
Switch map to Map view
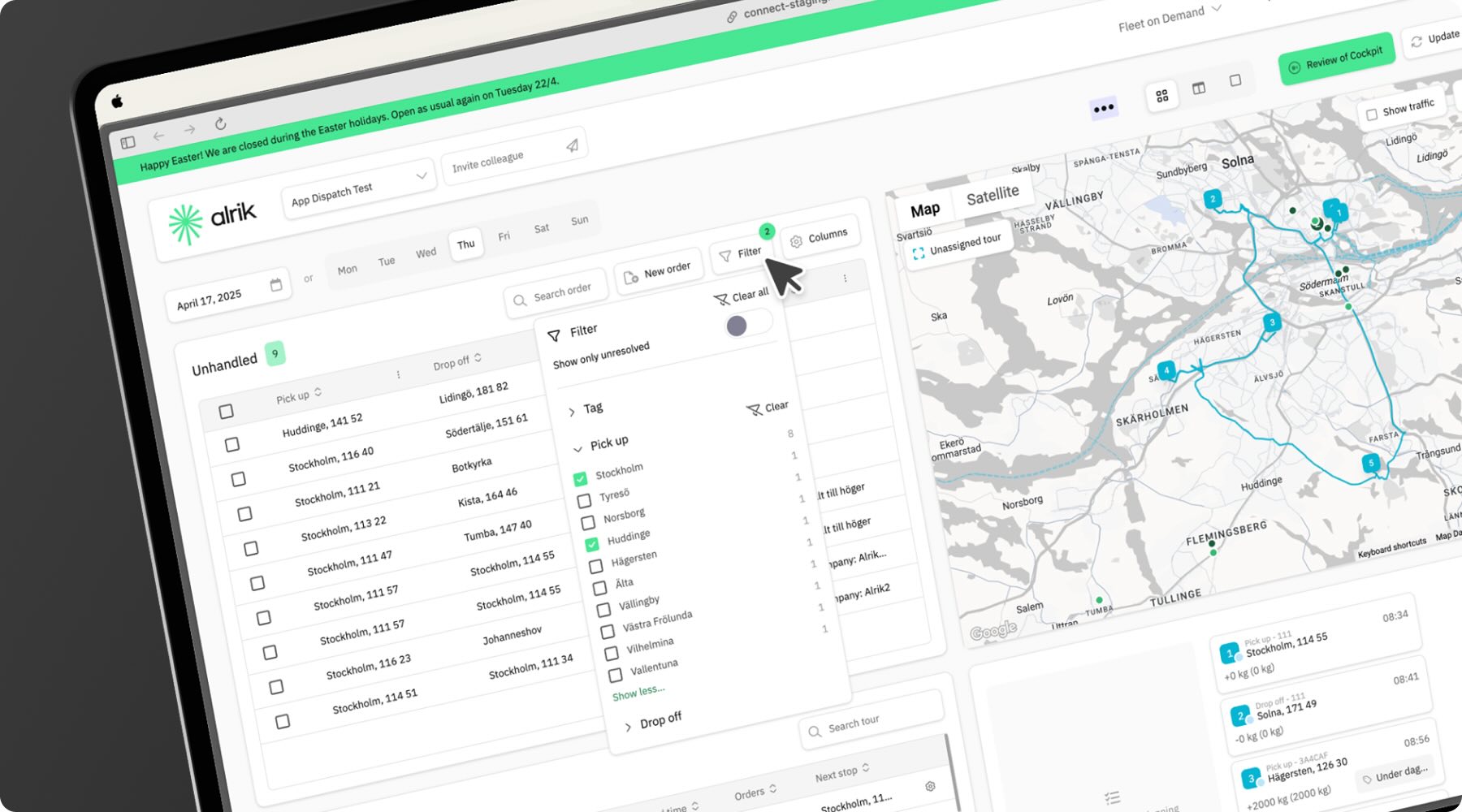pyautogui.click(x=925, y=210)
